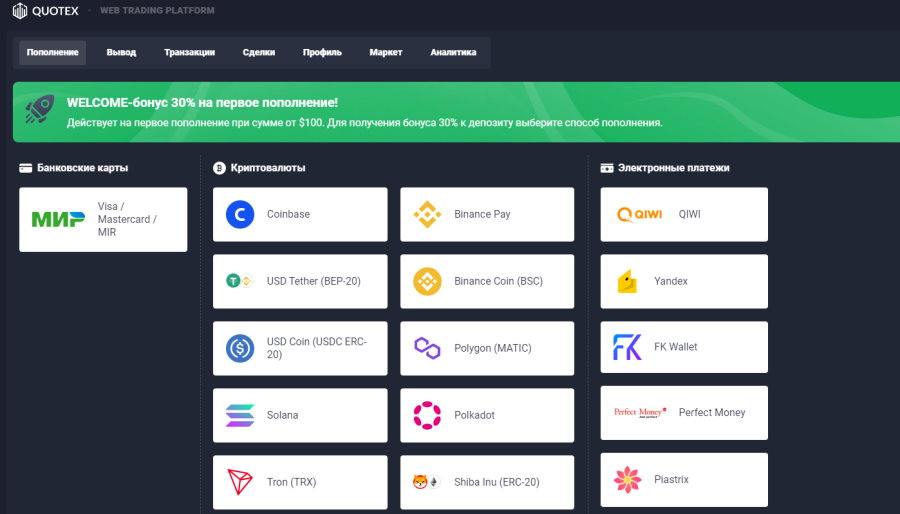Choose Solana label text
The height and width of the screenshot is (514, 900).
(x=282, y=415)
